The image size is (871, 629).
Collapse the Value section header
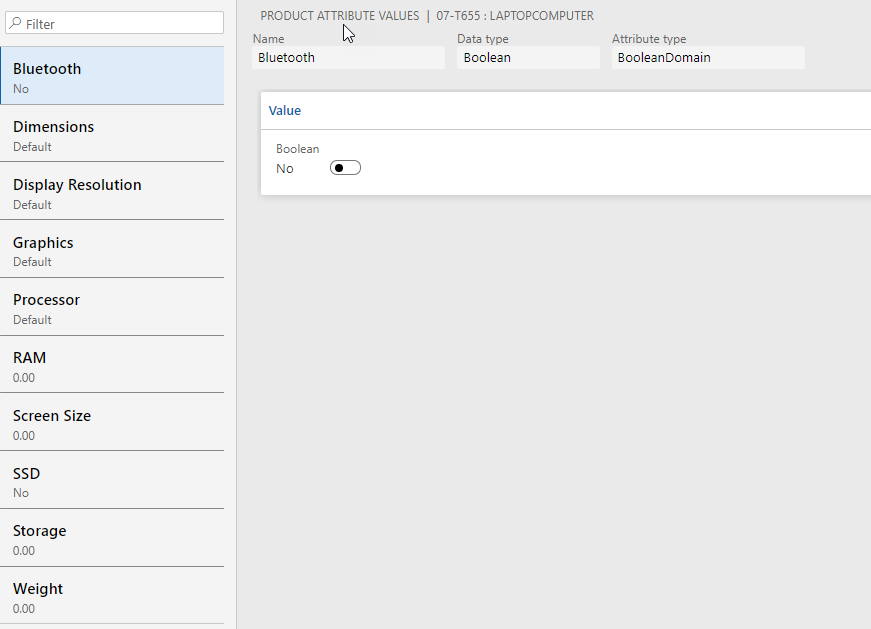pos(285,111)
